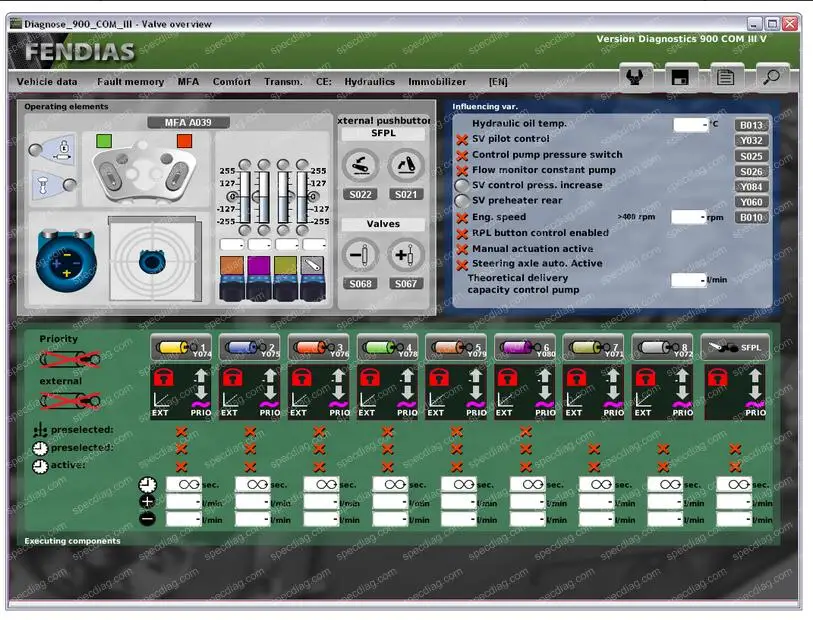Click the crosshair target joystick display
The height and width of the screenshot is (620, 813).
pos(153,259)
